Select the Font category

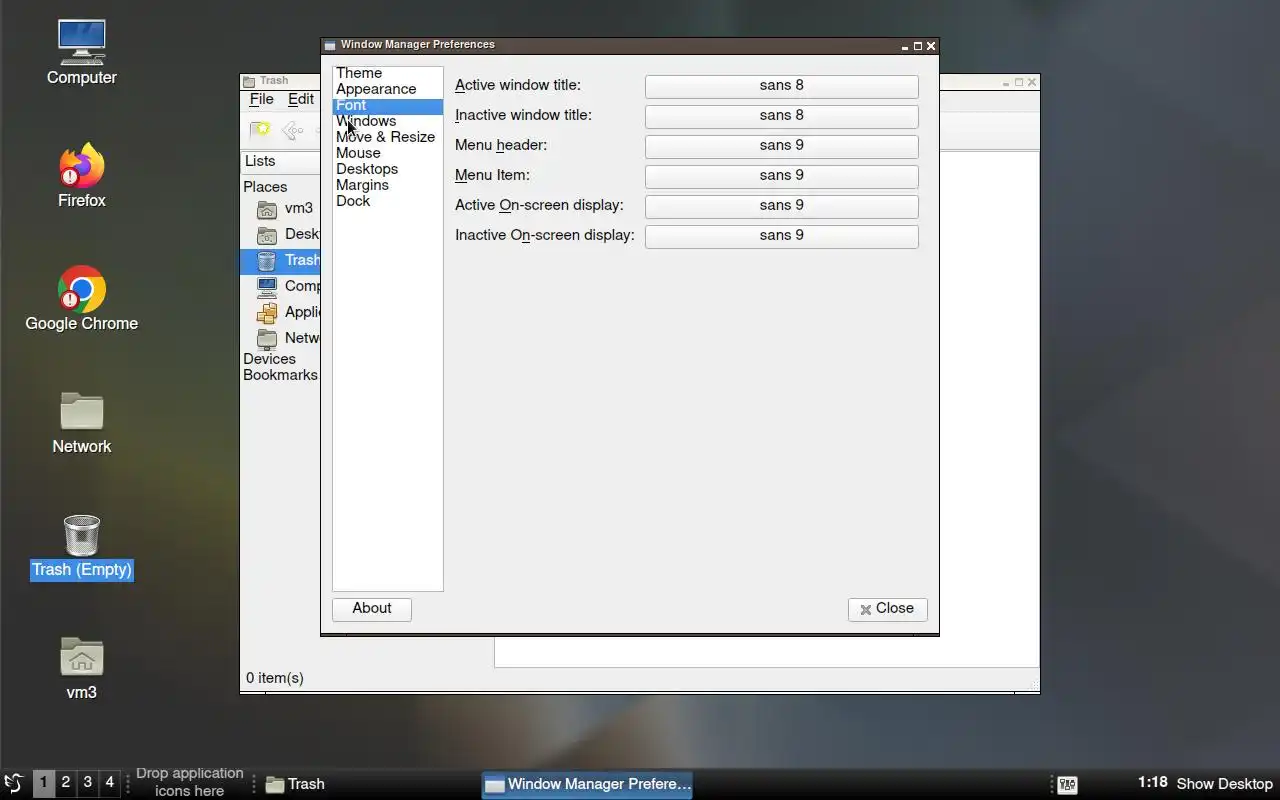[388, 105]
